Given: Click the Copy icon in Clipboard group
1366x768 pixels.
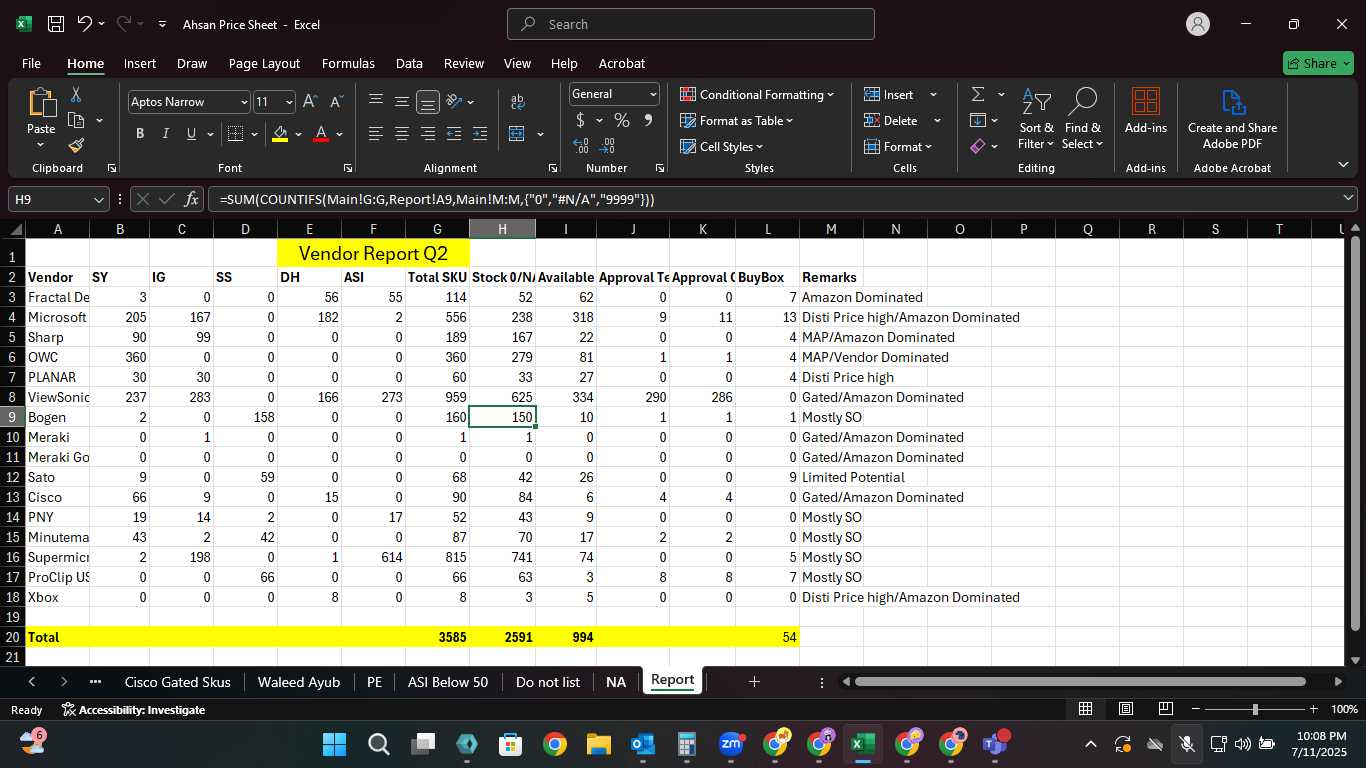Looking at the screenshot, I should tap(76, 120).
